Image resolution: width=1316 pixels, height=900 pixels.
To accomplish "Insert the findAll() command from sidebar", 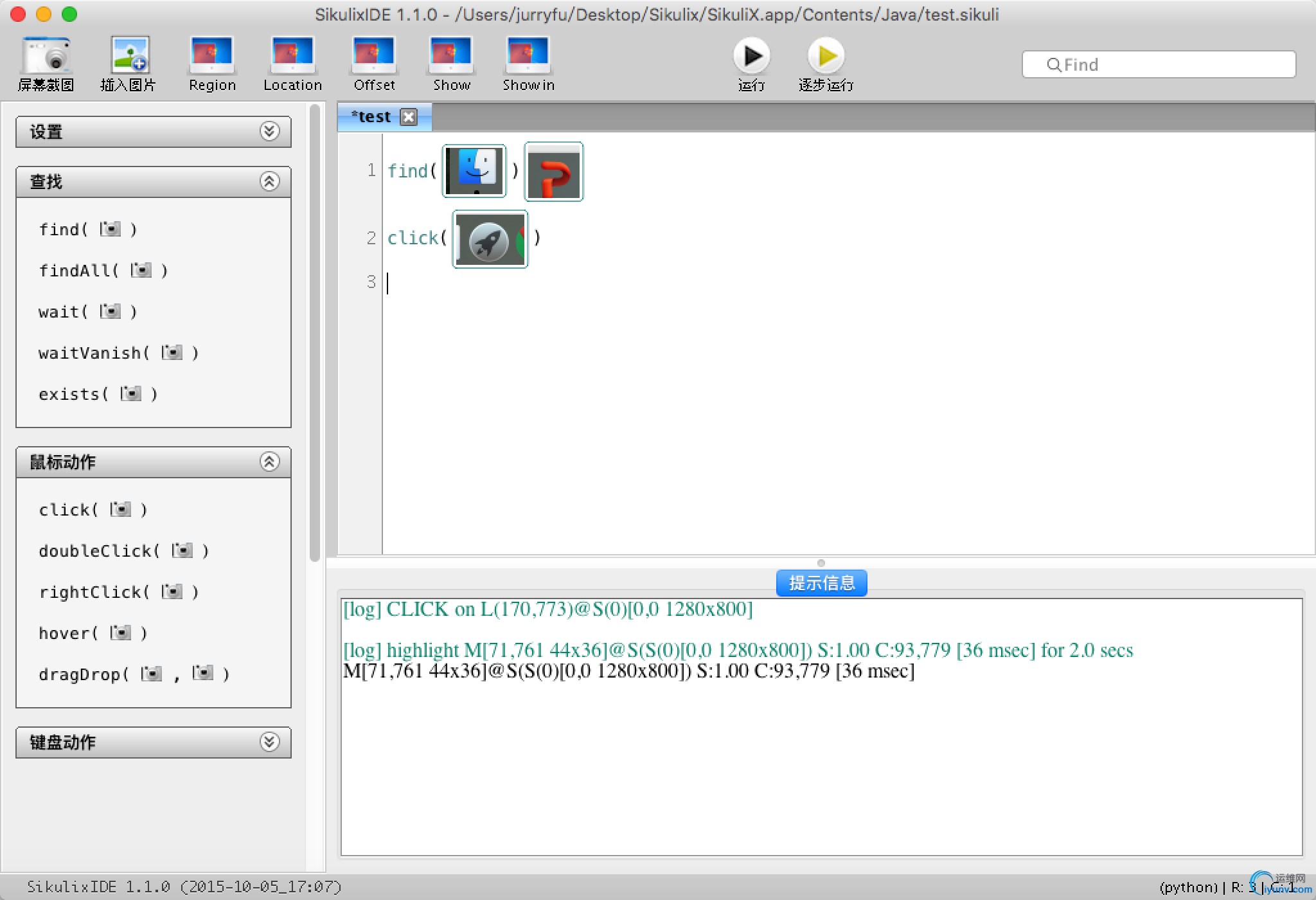I will click(103, 271).
